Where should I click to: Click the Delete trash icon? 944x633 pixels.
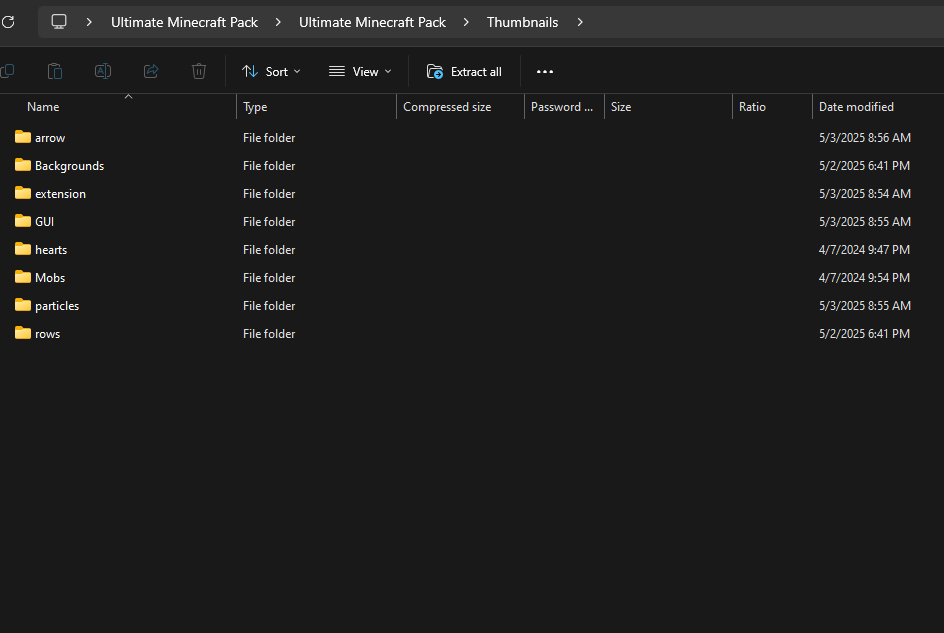[x=199, y=71]
